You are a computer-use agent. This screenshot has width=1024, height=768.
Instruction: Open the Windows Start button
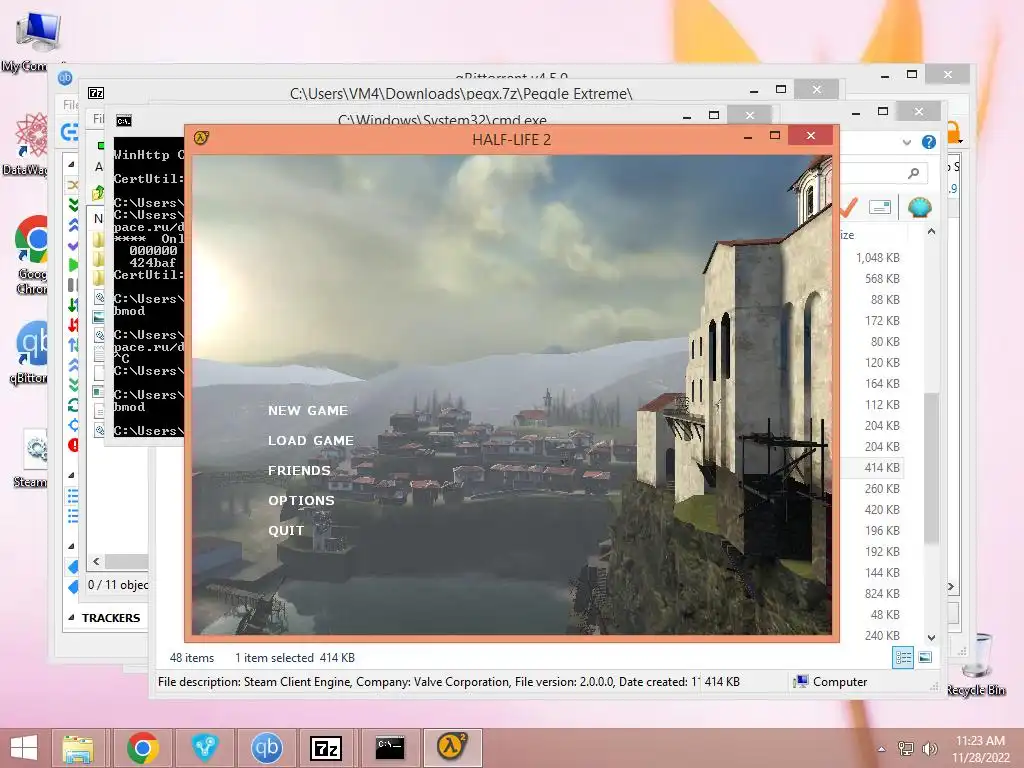(24, 748)
